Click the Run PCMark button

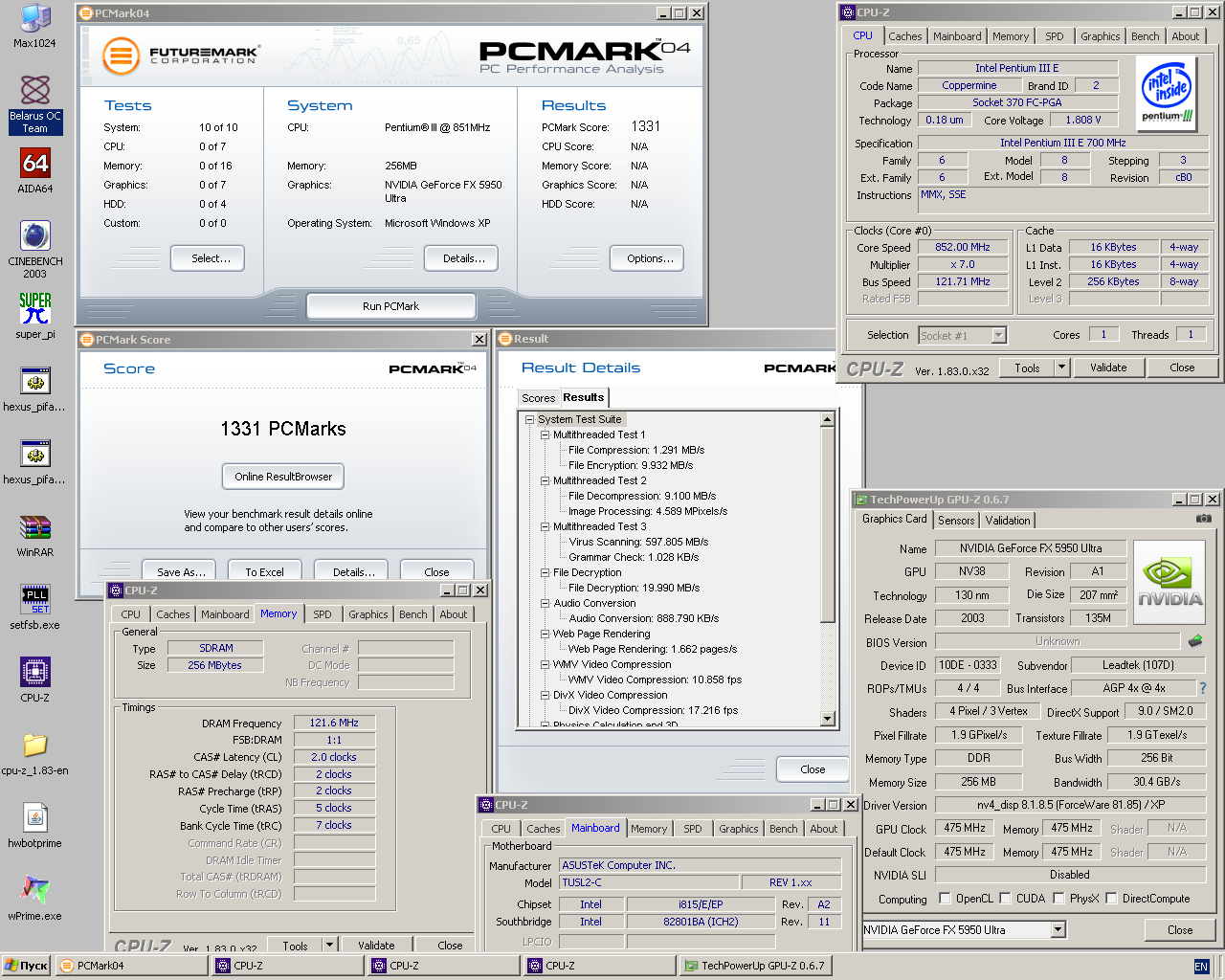(x=390, y=306)
